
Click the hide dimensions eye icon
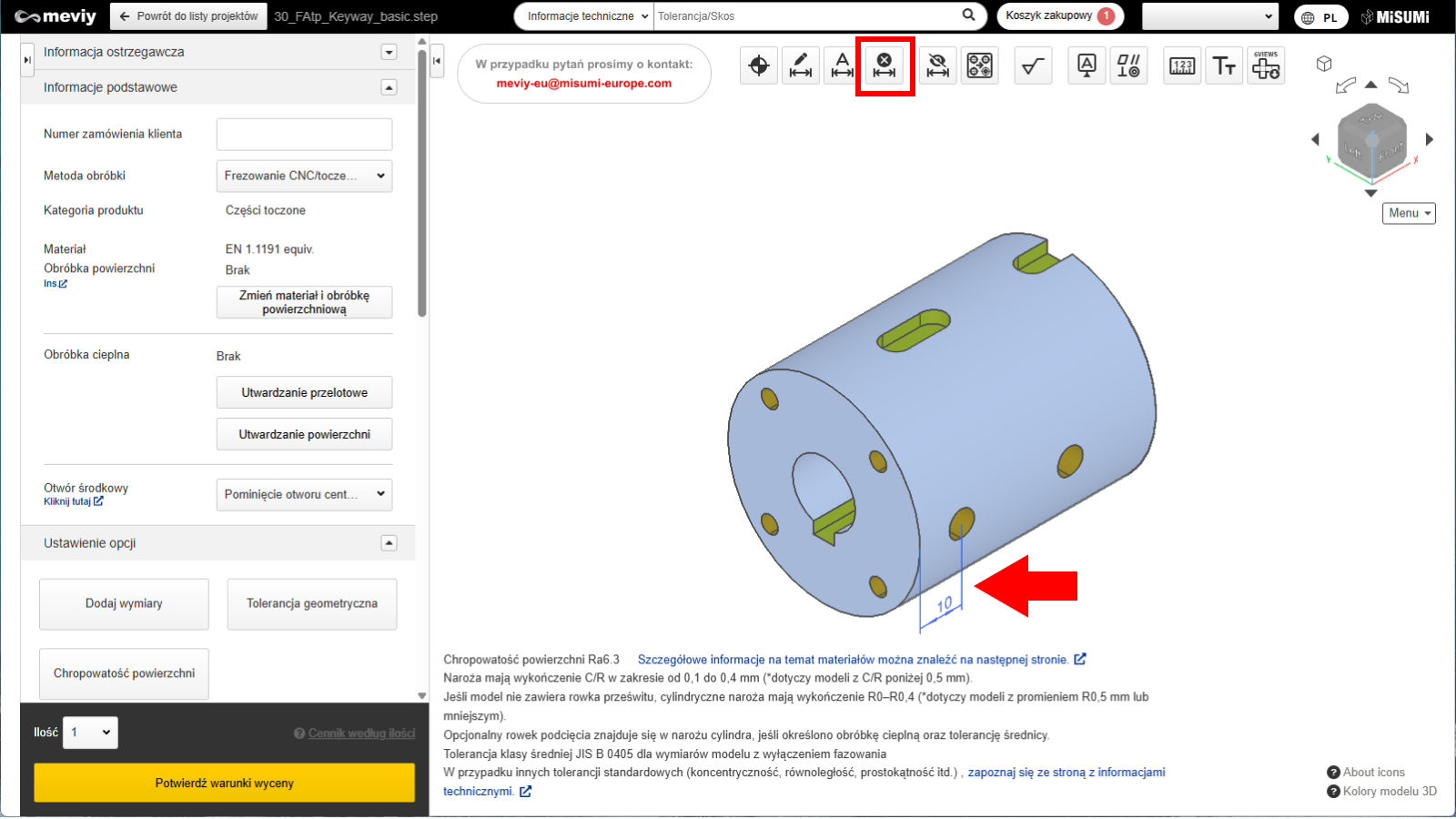tap(937, 66)
